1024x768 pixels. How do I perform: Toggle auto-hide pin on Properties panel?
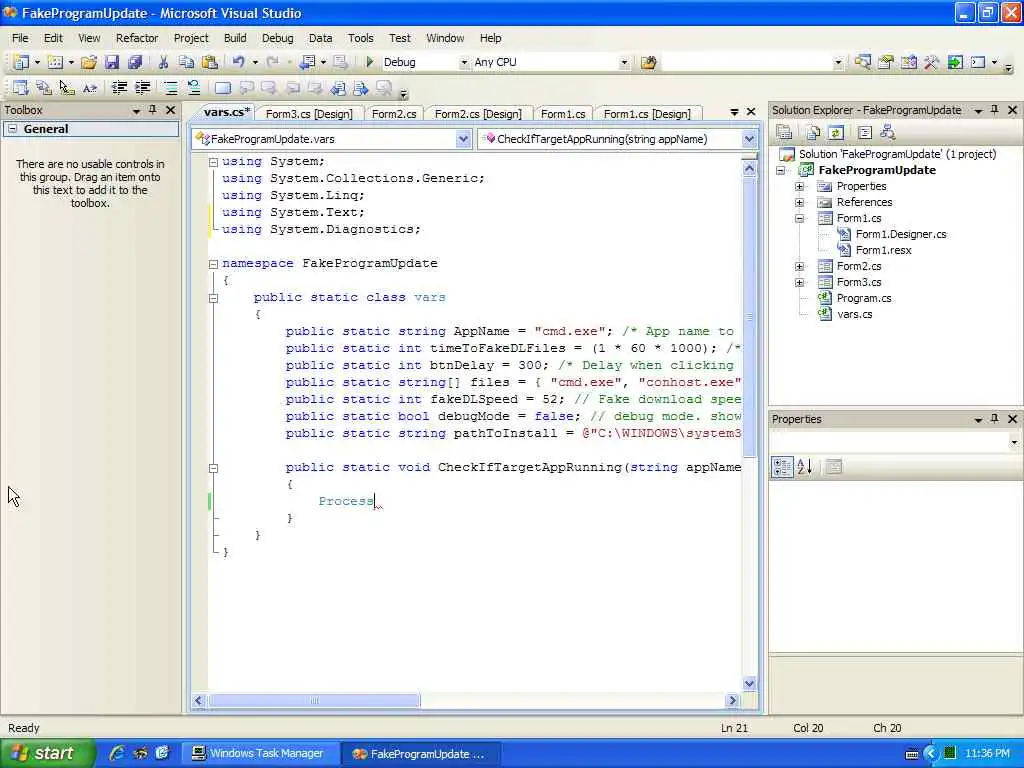pyautogui.click(x=995, y=419)
